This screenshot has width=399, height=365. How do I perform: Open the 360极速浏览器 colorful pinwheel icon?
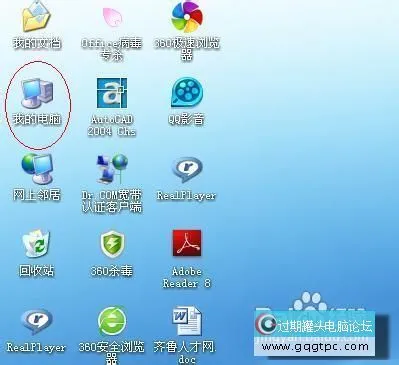pos(187,16)
